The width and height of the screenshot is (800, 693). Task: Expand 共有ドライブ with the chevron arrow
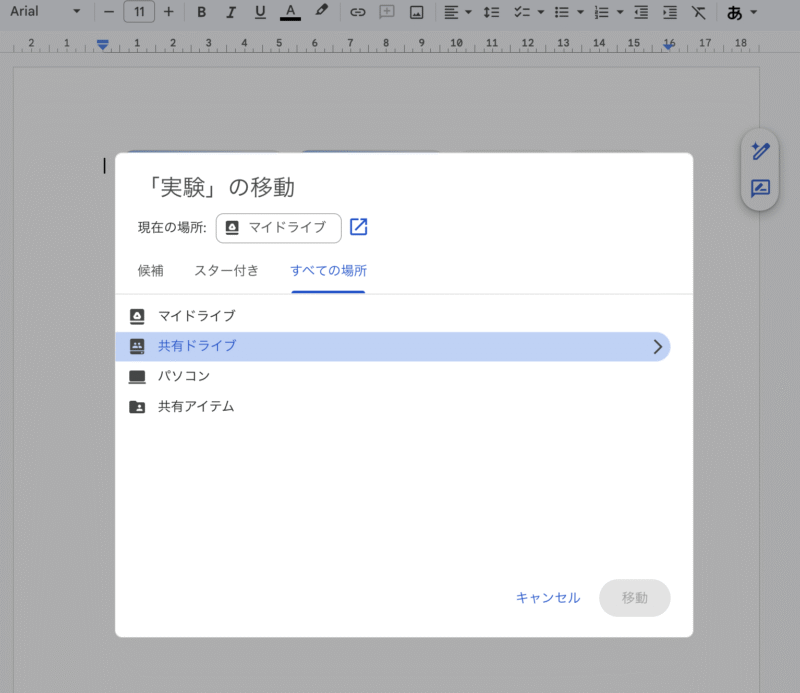657,346
